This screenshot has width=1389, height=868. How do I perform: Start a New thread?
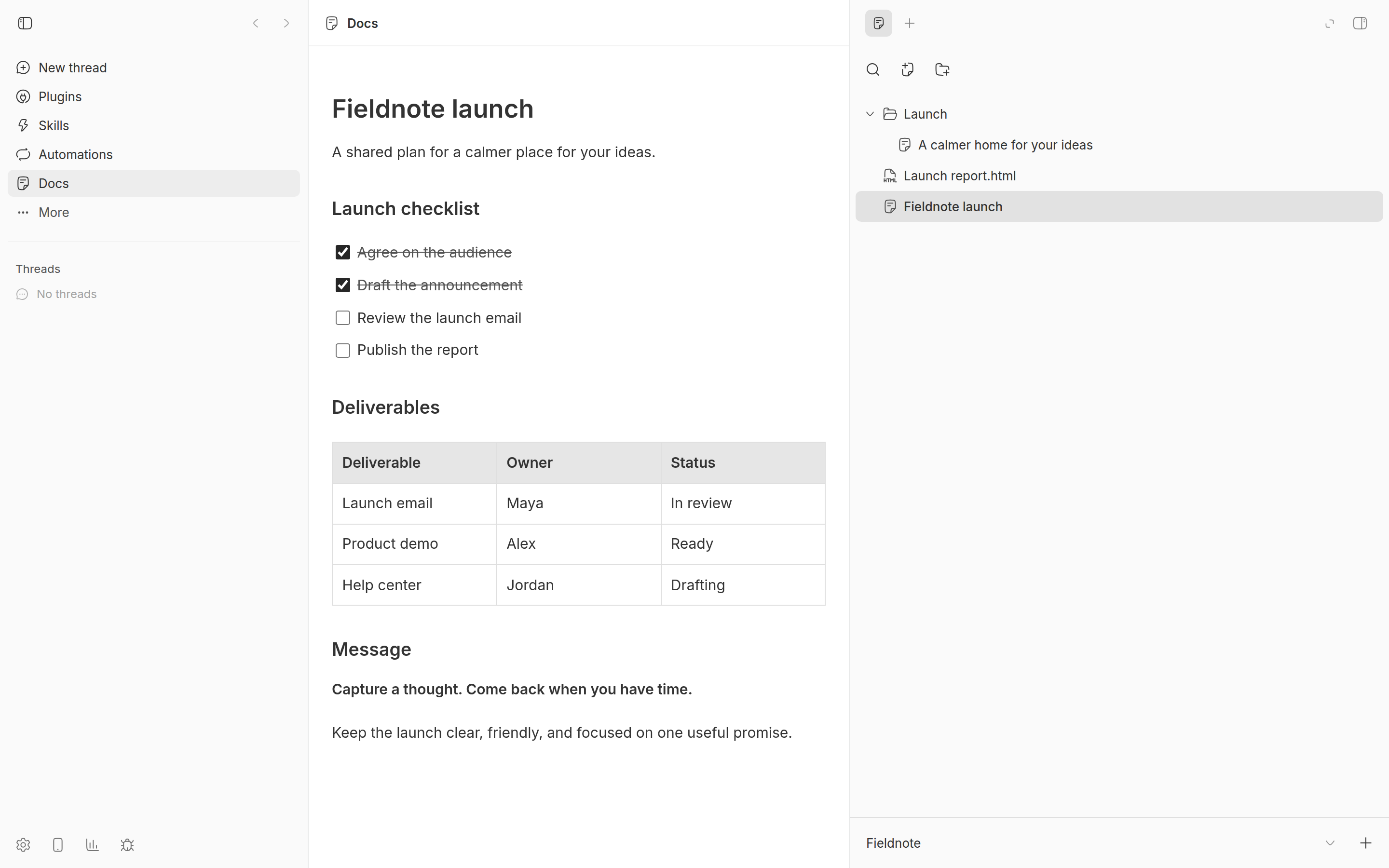coord(153,68)
